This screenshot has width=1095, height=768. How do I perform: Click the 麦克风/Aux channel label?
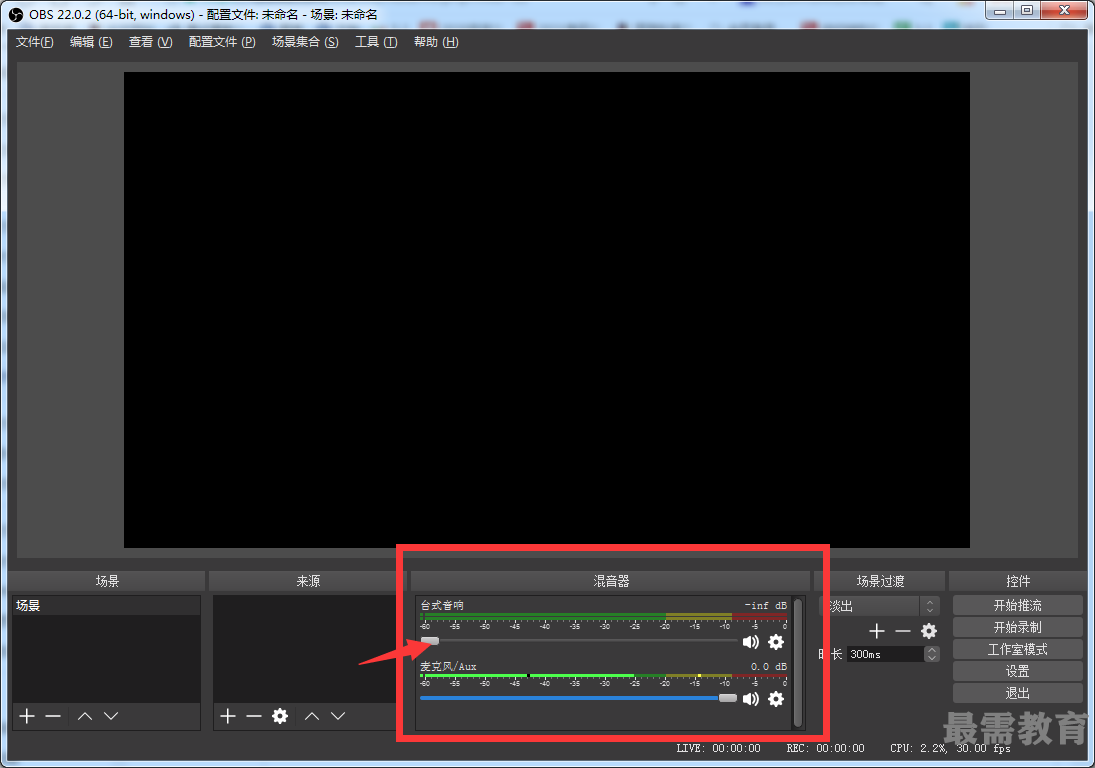pyautogui.click(x=448, y=667)
